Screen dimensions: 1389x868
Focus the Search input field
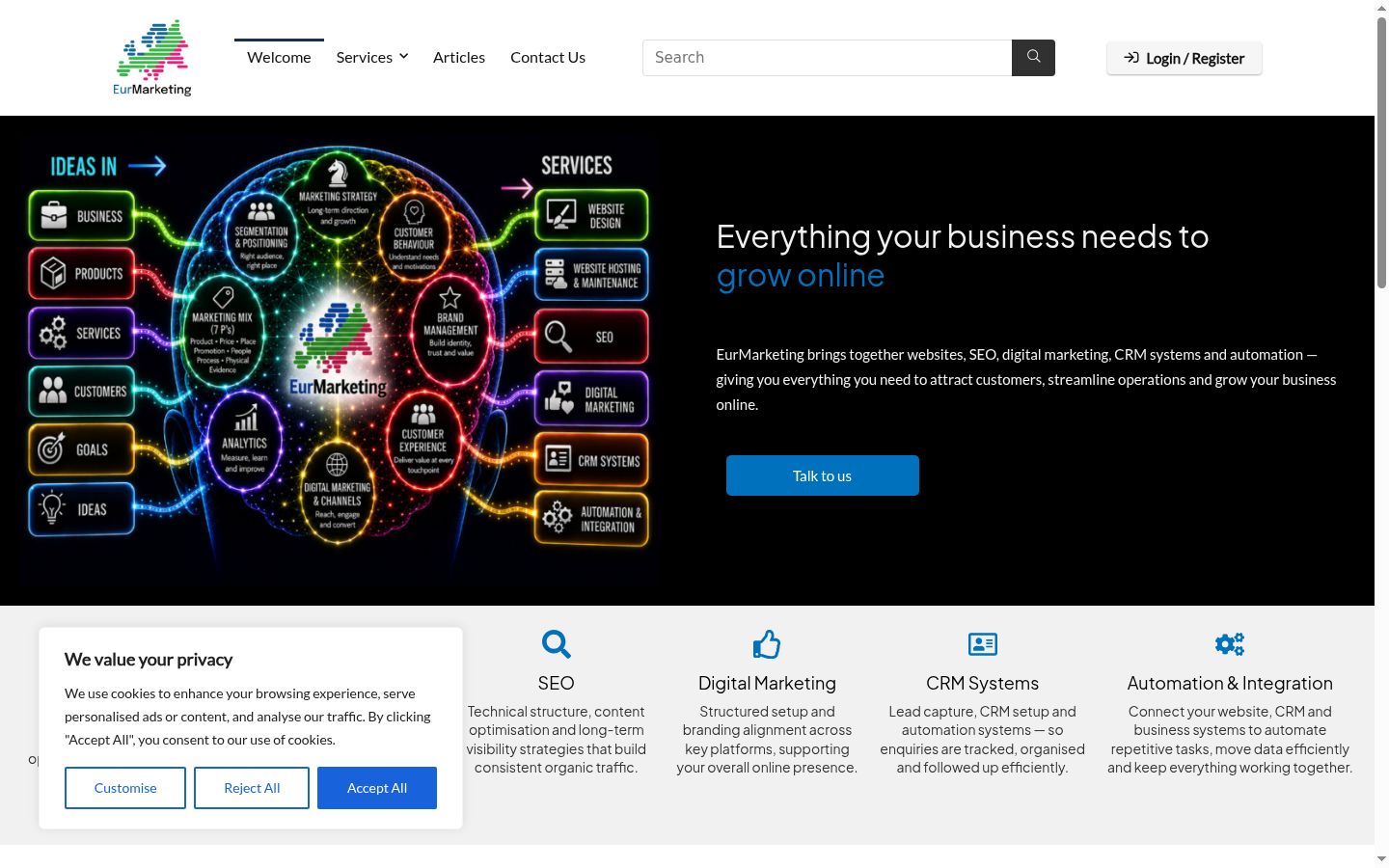(827, 58)
